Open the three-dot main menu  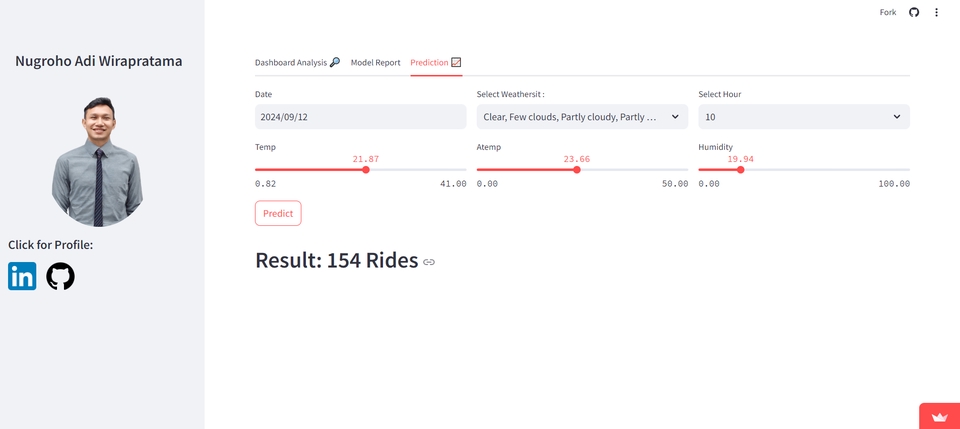click(x=937, y=12)
